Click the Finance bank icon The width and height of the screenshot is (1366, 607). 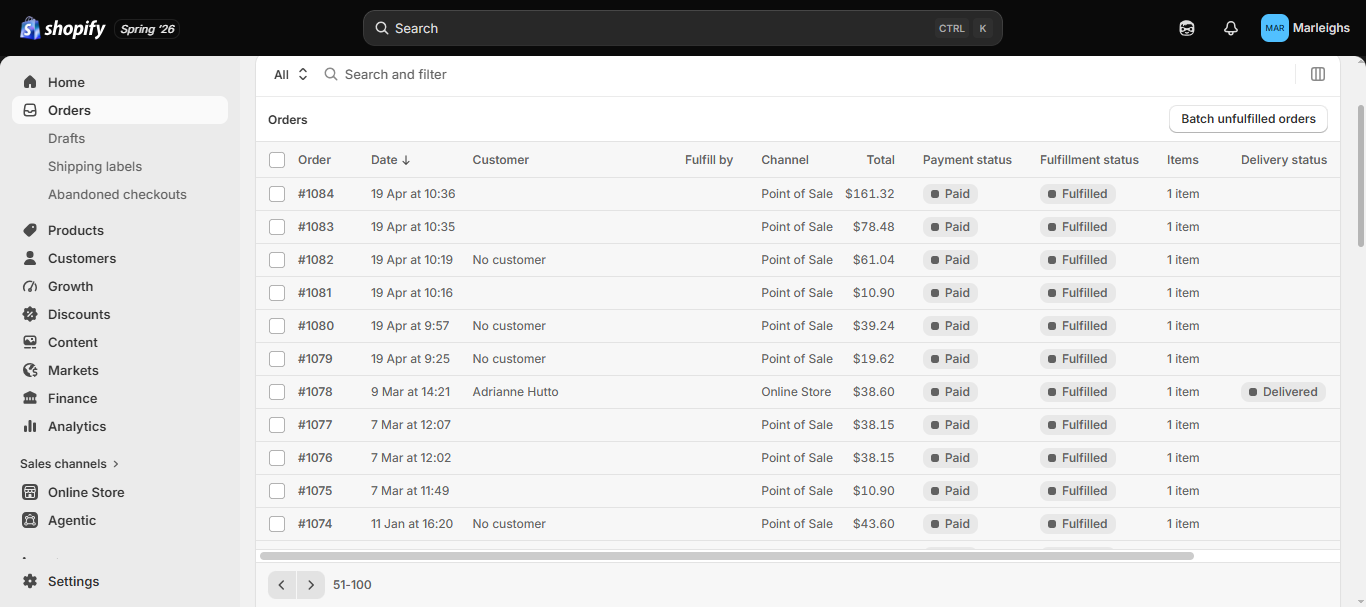tap(30, 398)
